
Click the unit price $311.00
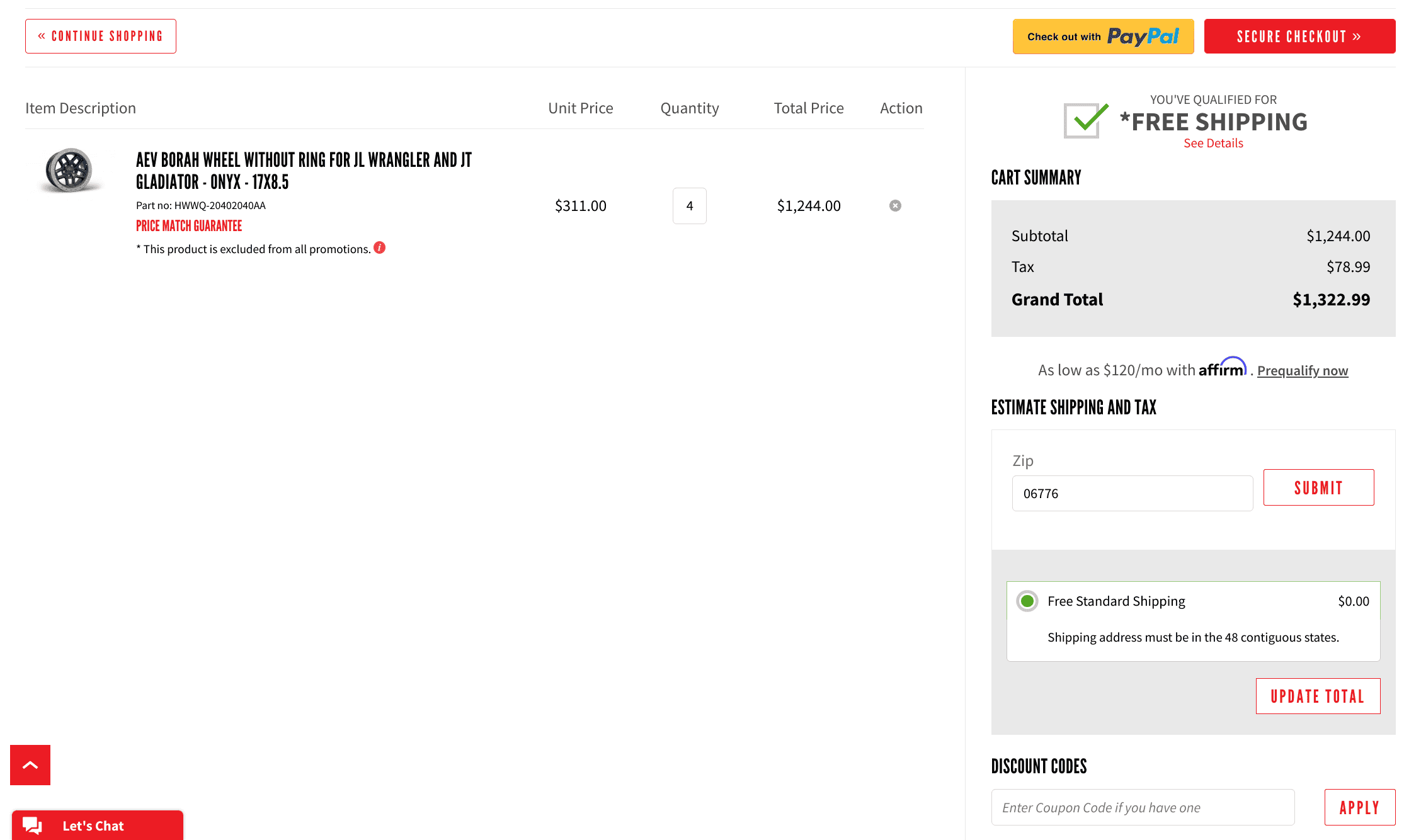click(x=581, y=206)
